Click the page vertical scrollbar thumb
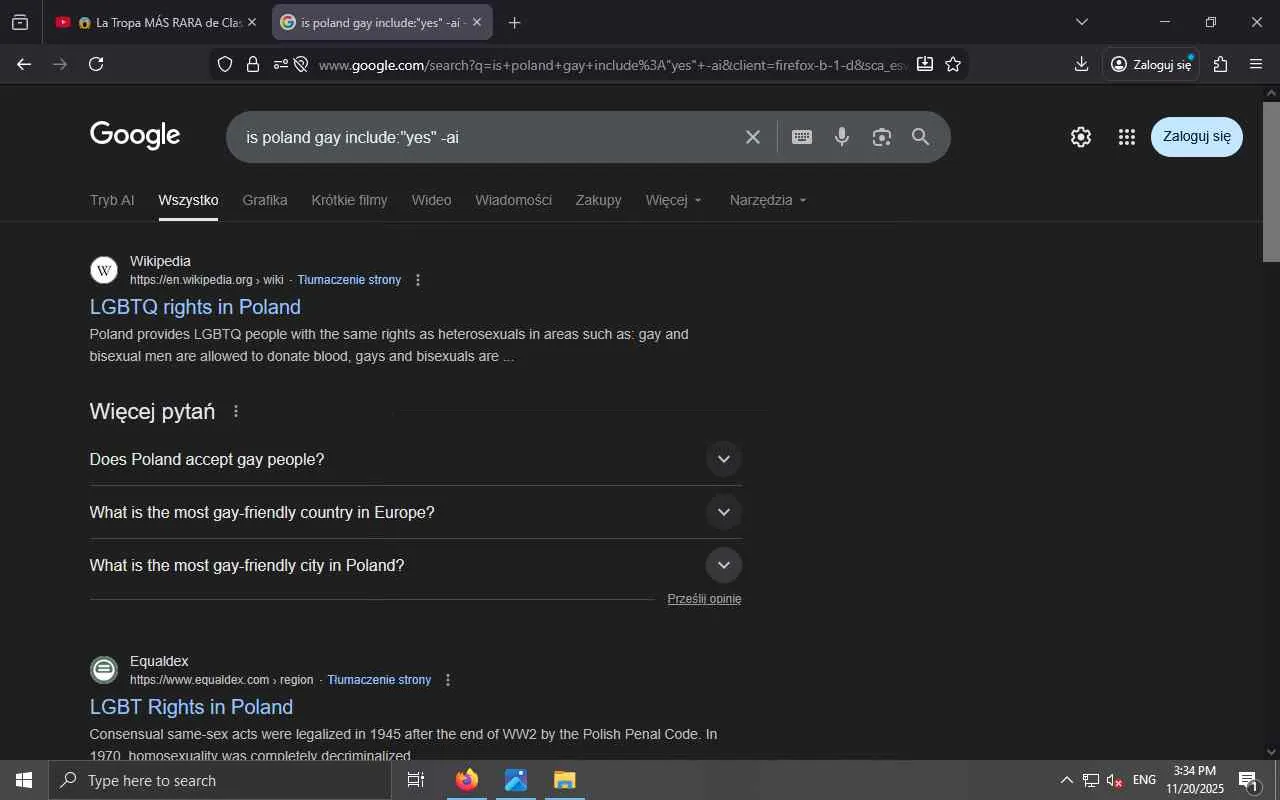Image resolution: width=1280 pixels, height=800 pixels. coord(1271,181)
